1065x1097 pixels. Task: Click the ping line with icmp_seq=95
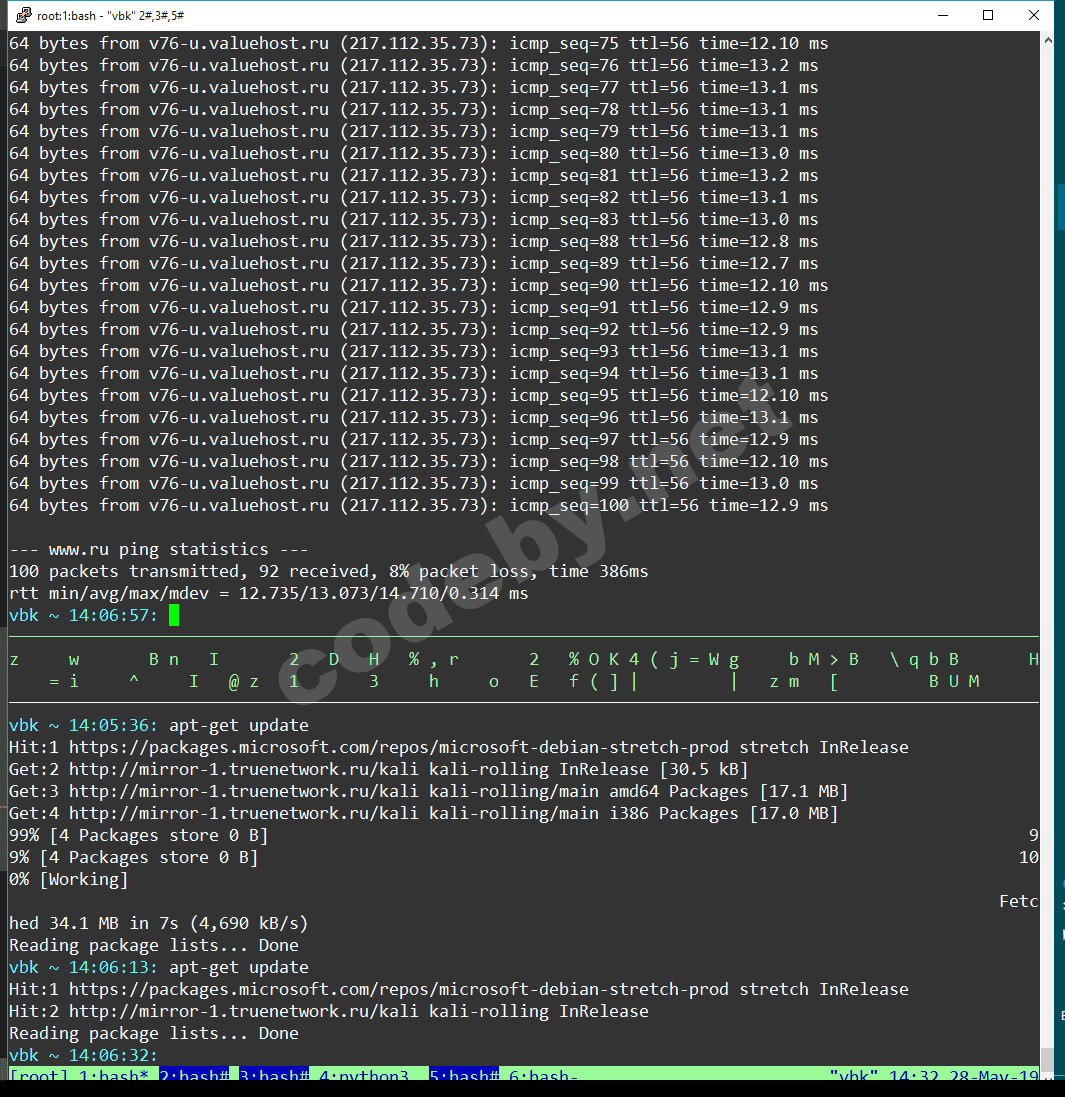pyautogui.click(x=418, y=396)
